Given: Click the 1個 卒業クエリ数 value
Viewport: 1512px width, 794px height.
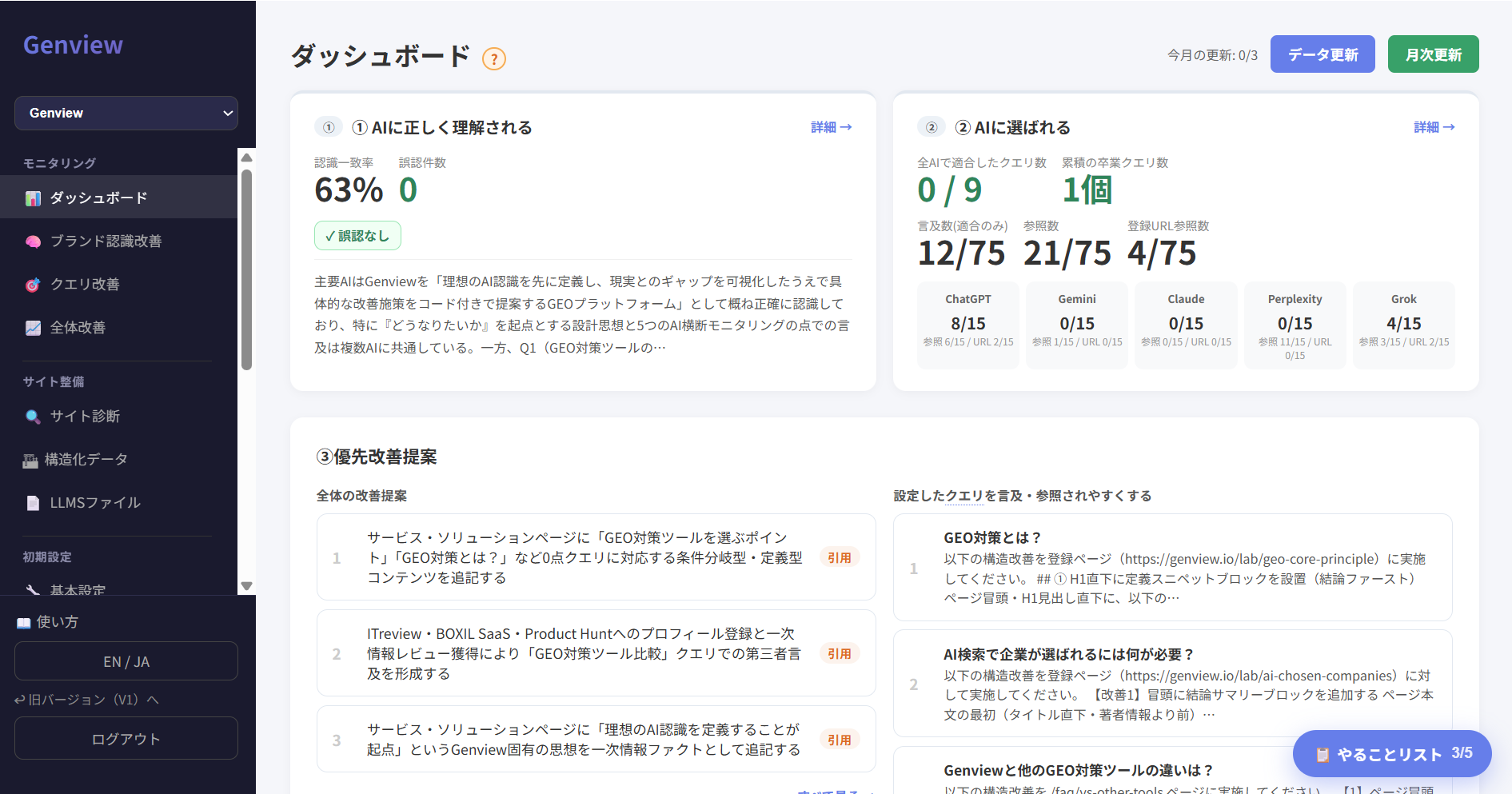Looking at the screenshot, I should [x=1087, y=190].
